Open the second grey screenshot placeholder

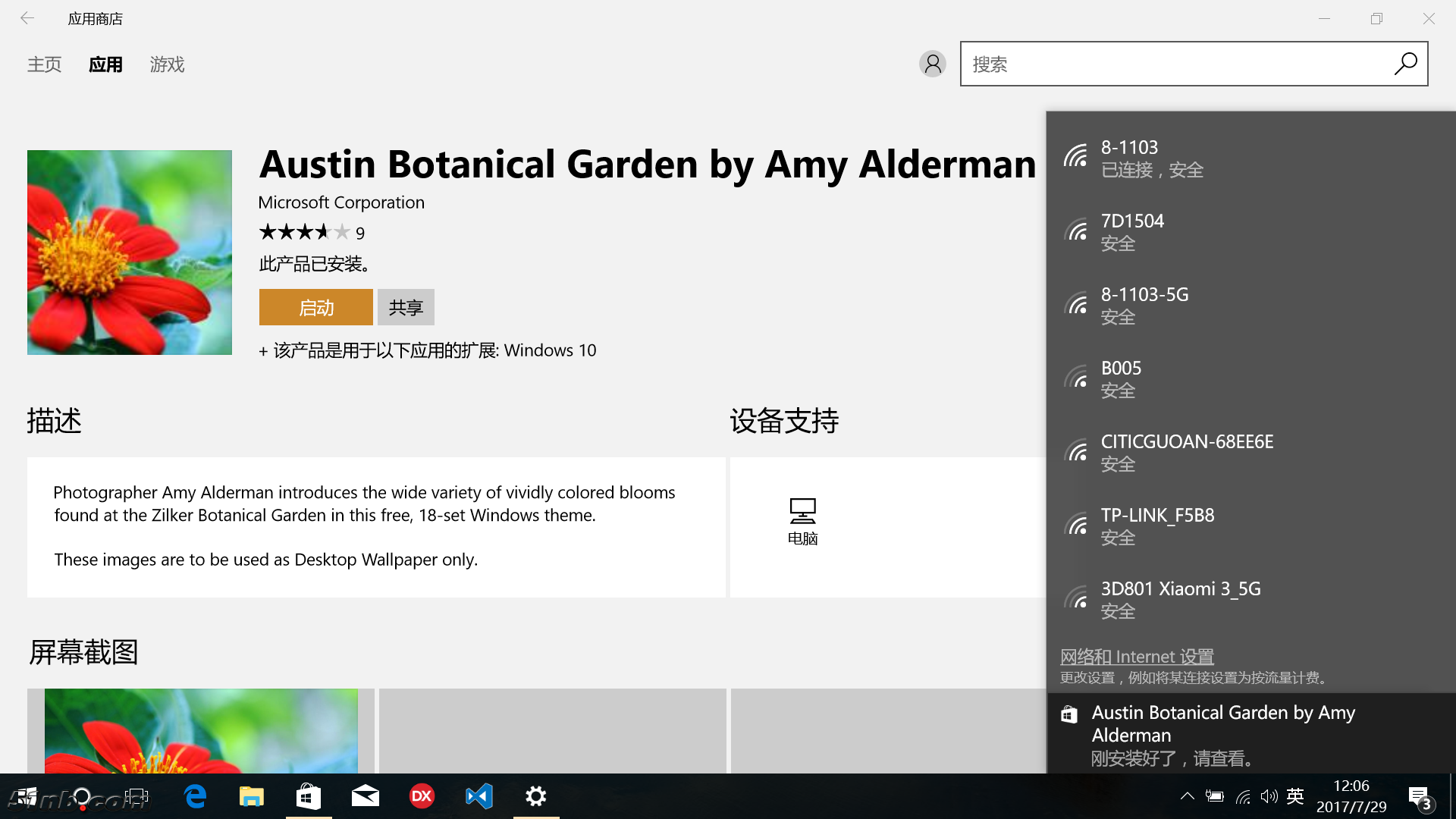coord(552,731)
